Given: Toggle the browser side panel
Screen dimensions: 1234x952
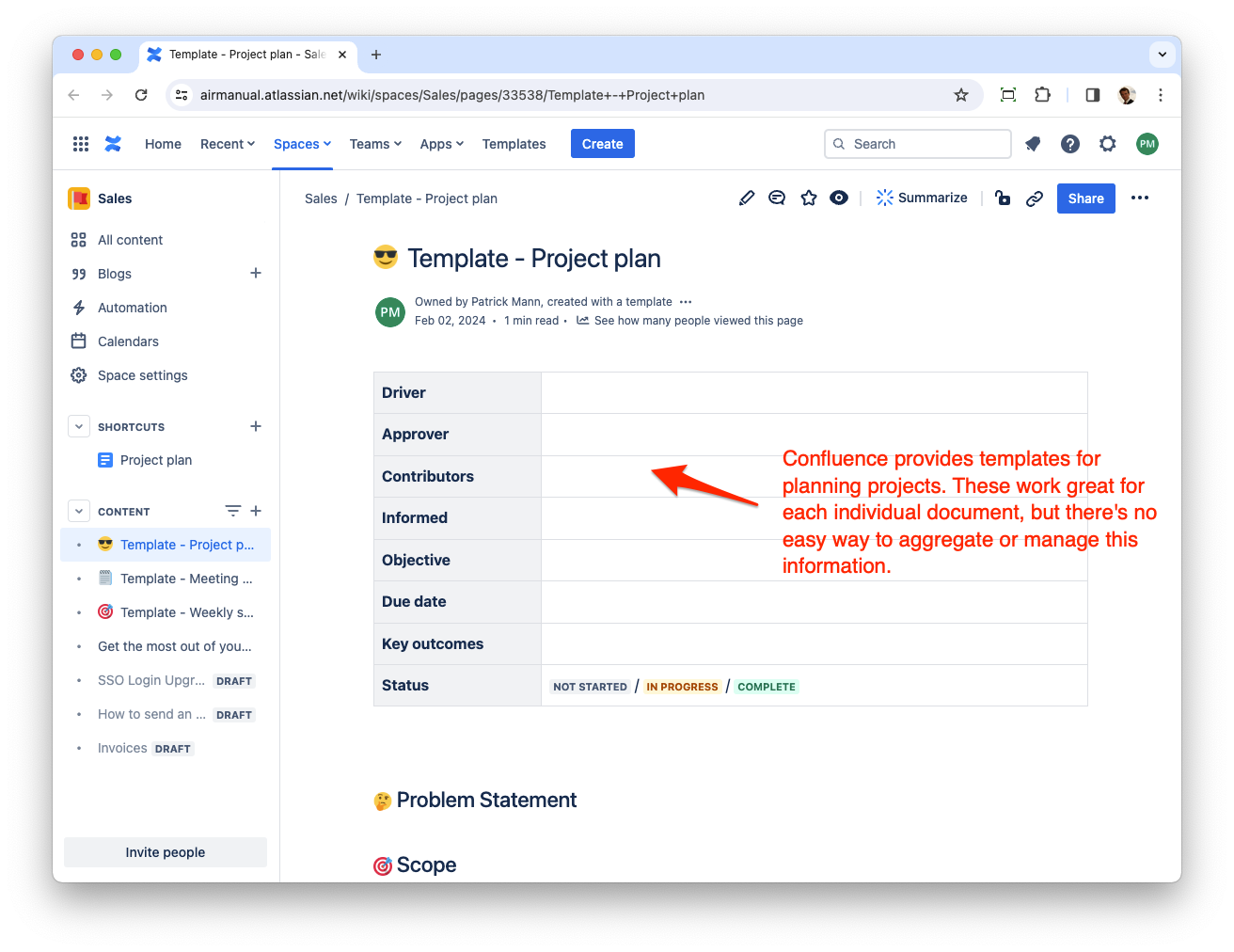Looking at the screenshot, I should 1093,95.
